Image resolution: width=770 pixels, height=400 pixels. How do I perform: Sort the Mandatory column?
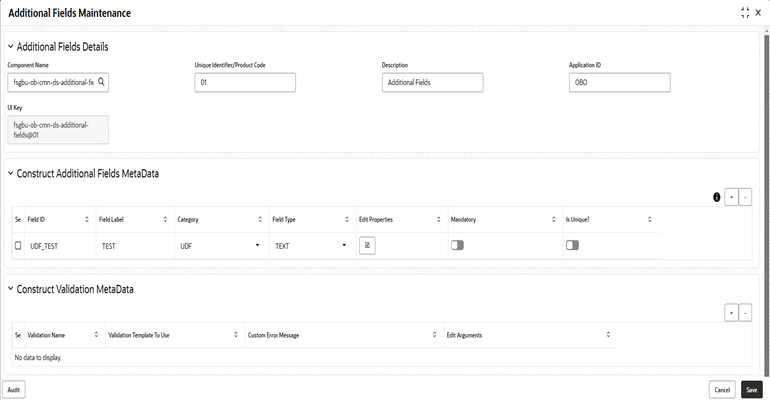click(553, 219)
